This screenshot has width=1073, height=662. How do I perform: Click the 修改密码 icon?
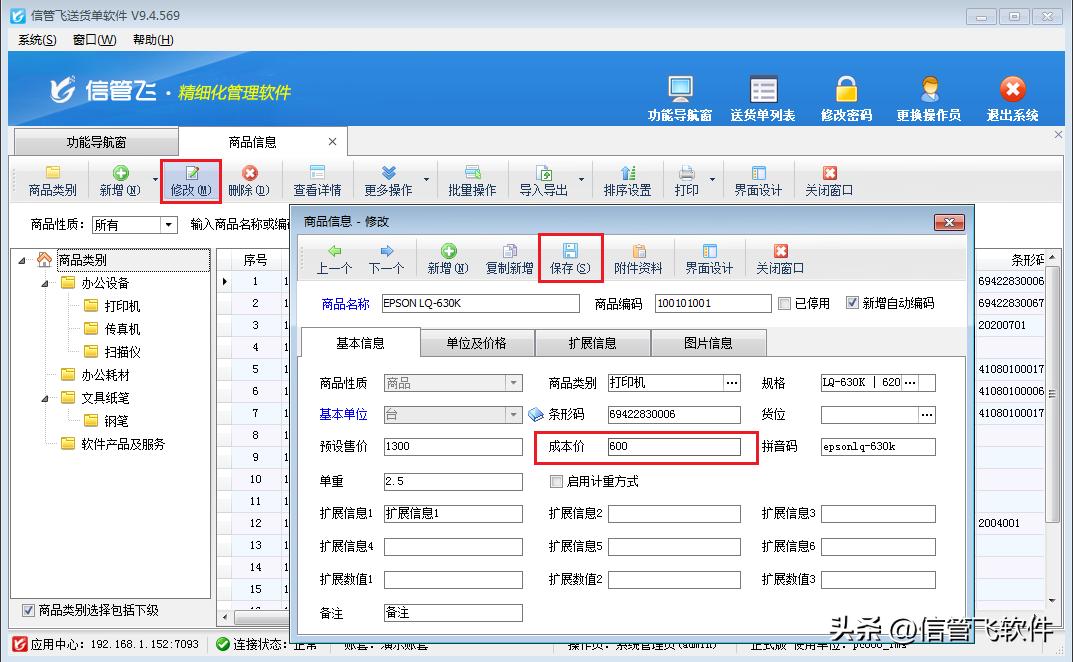tap(845, 97)
